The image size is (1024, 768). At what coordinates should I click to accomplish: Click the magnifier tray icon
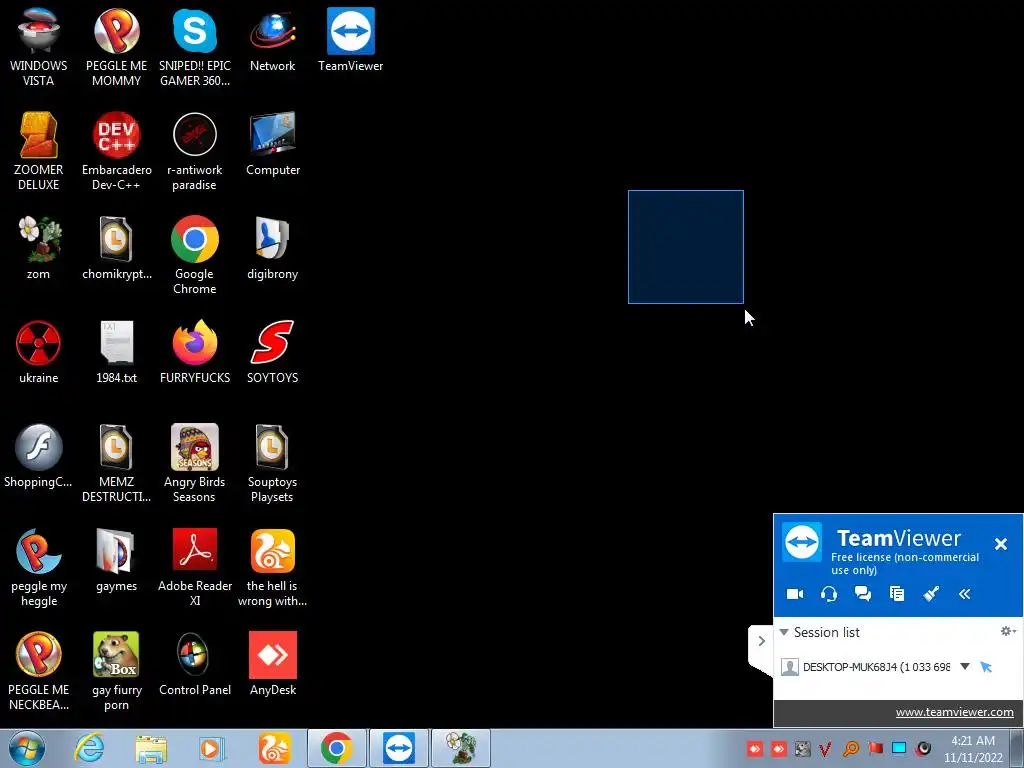tap(850, 748)
